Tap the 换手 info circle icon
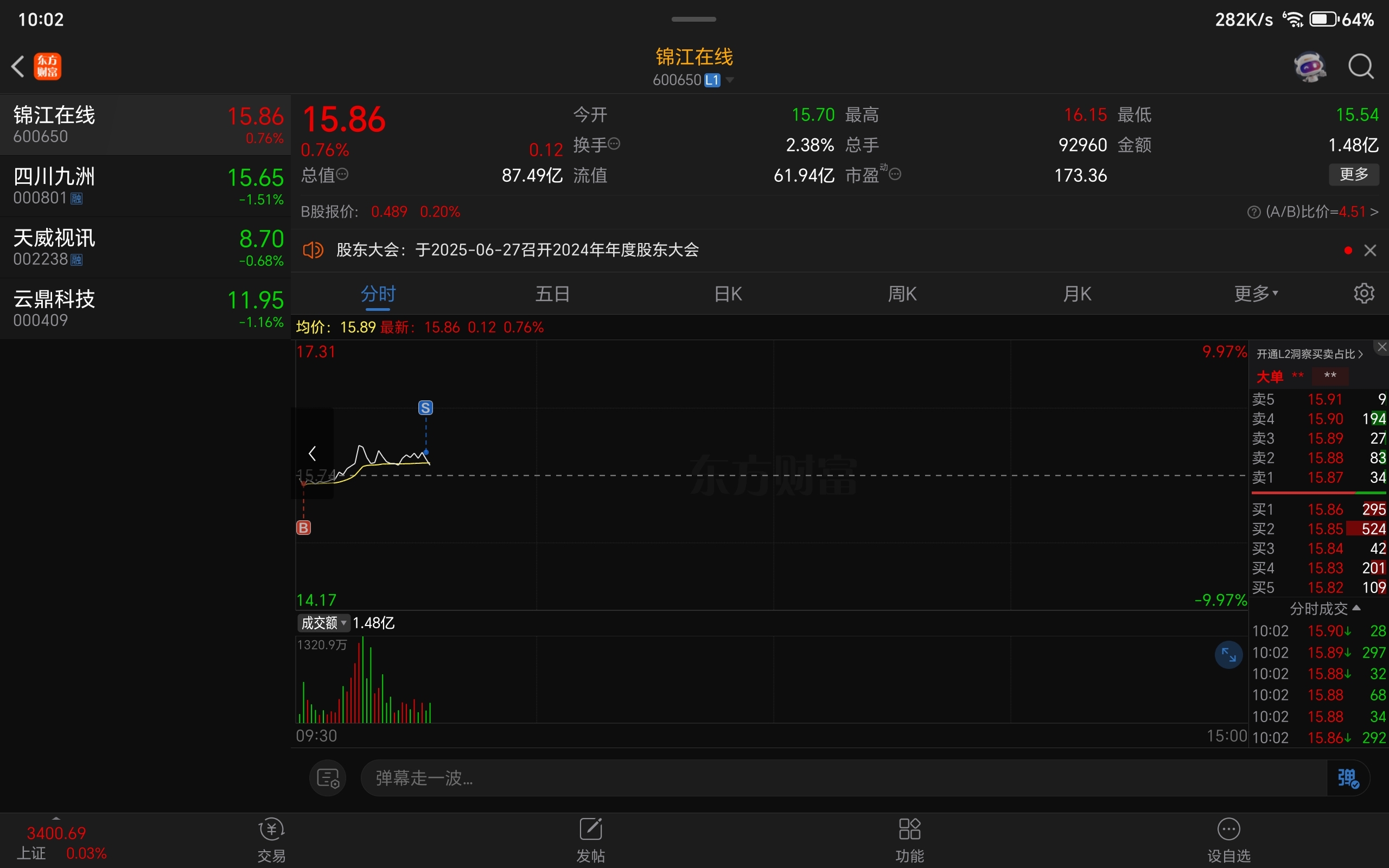This screenshot has width=1389, height=868. 614,144
